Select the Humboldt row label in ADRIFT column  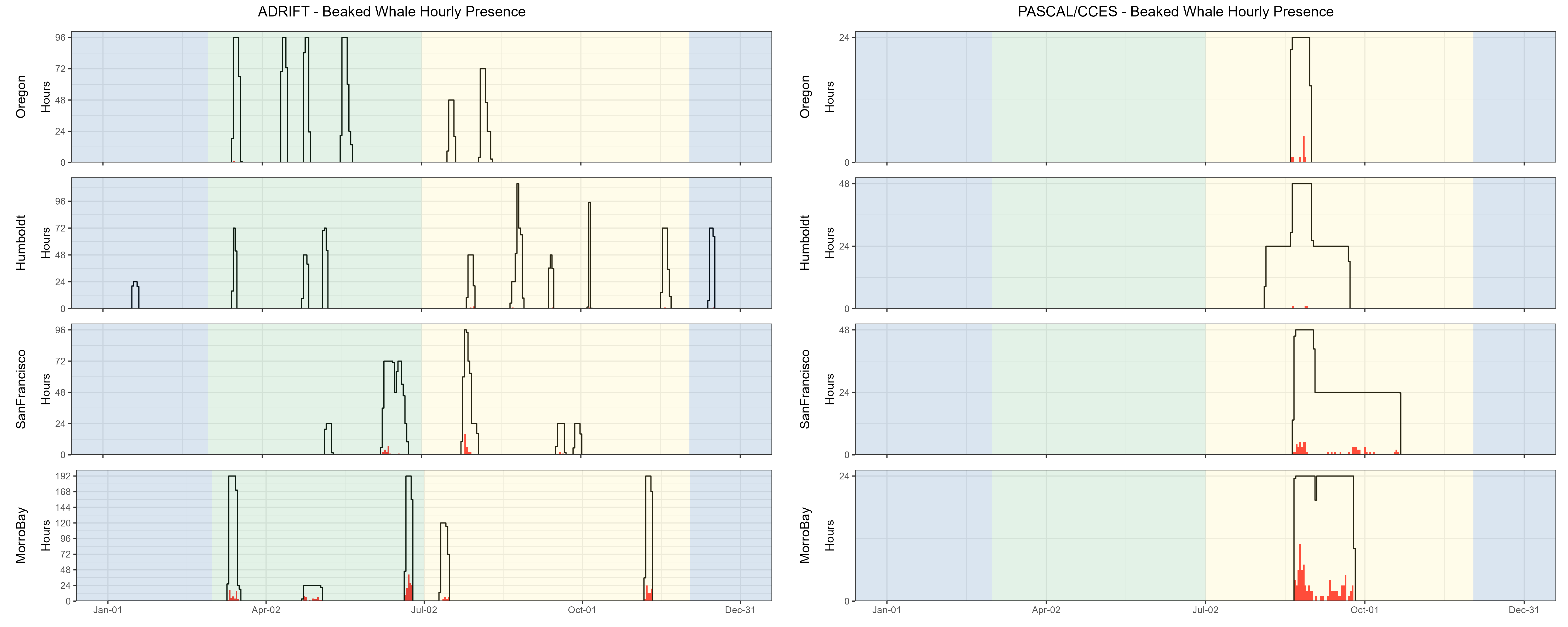pos(21,243)
